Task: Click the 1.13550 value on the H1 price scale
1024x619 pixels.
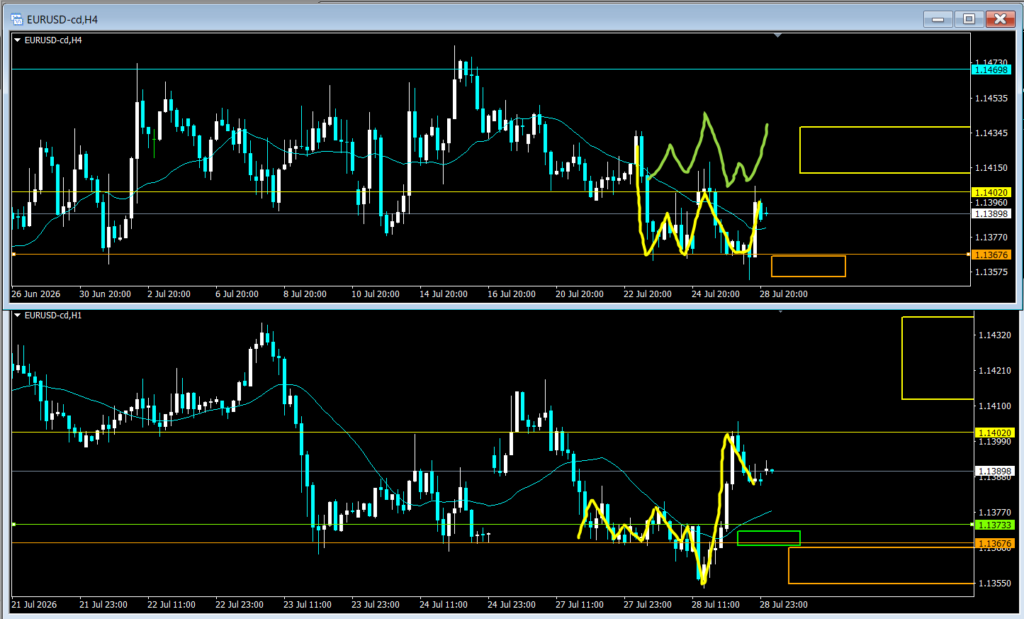Action: tap(995, 583)
